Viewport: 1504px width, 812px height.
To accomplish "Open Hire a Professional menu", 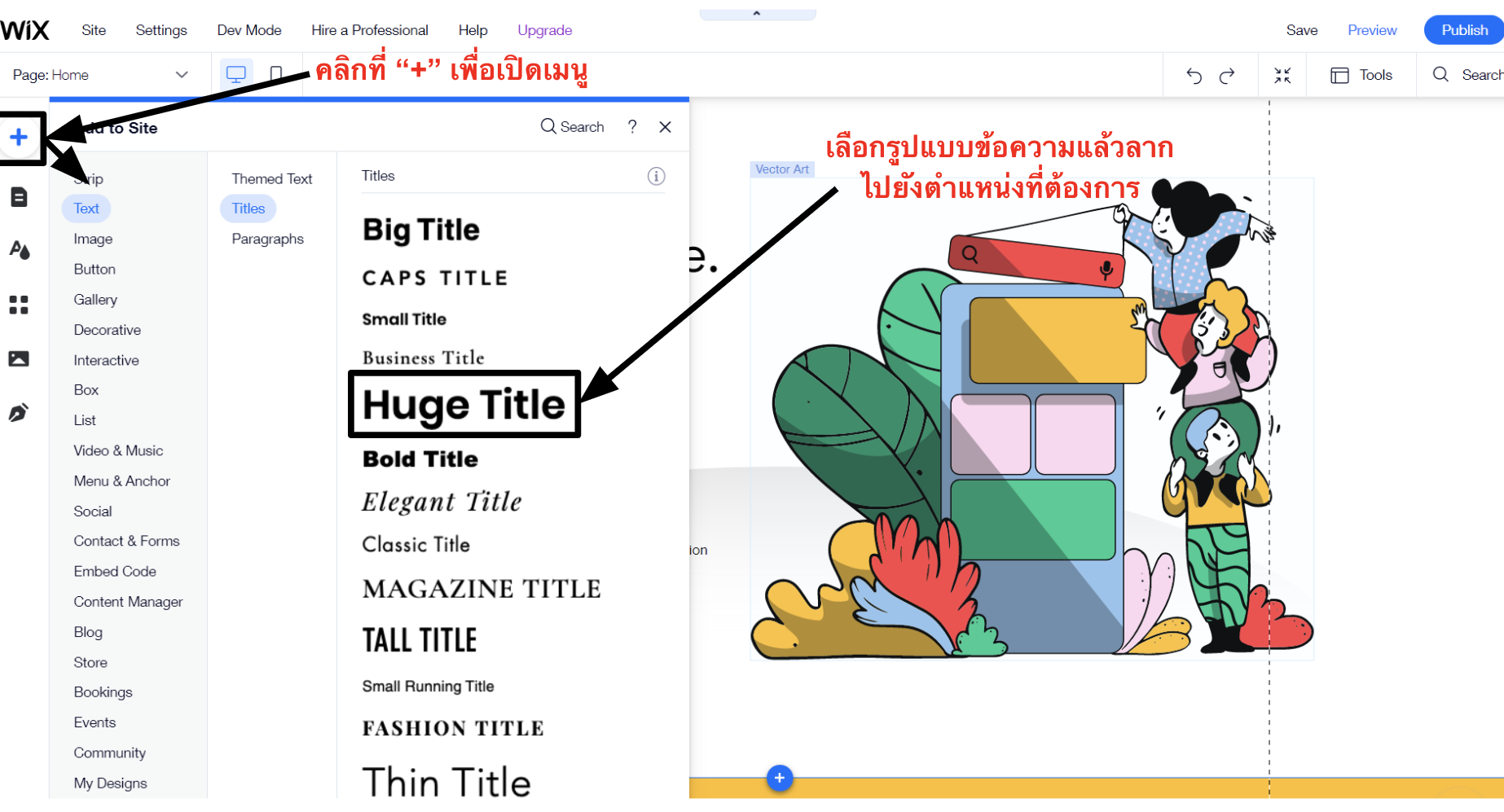I will coord(370,30).
